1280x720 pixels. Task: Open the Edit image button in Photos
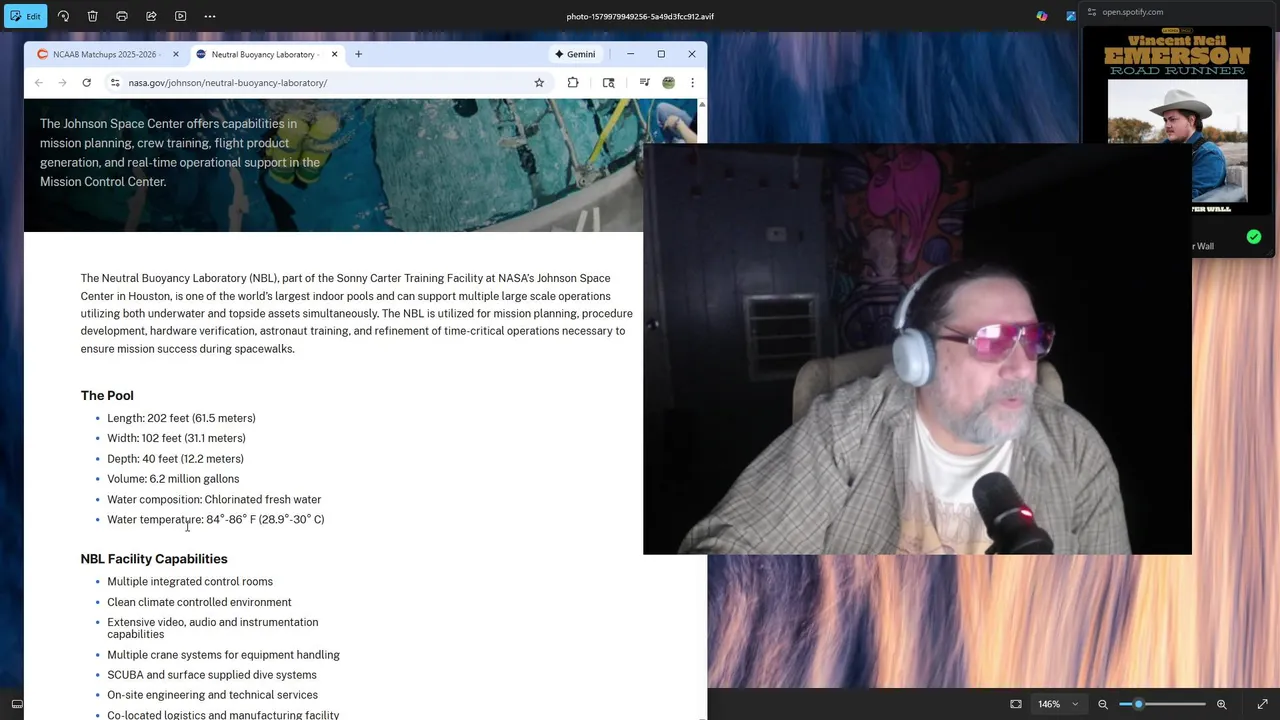click(x=25, y=16)
